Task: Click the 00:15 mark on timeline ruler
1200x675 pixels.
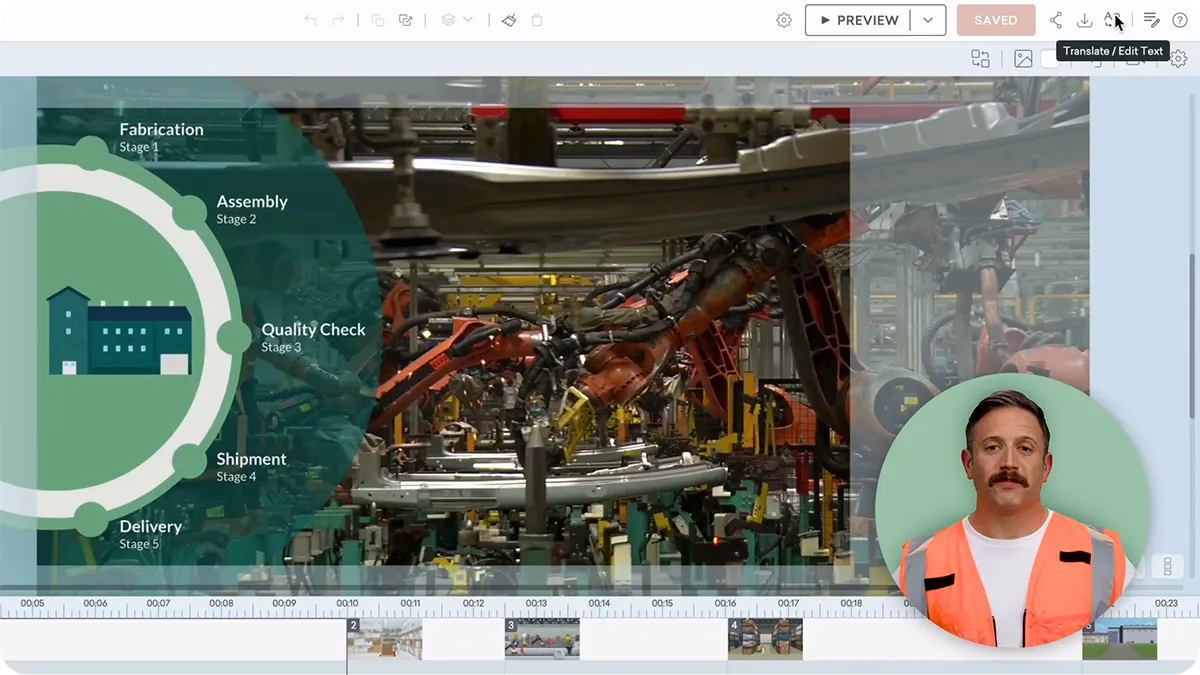Action: pos(662,604)
